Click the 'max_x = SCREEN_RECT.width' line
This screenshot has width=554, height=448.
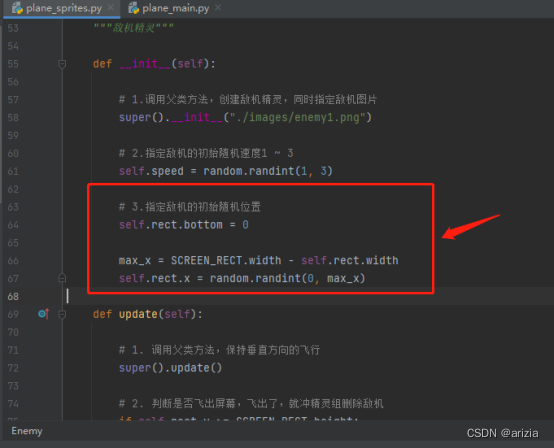pos(259,261)
